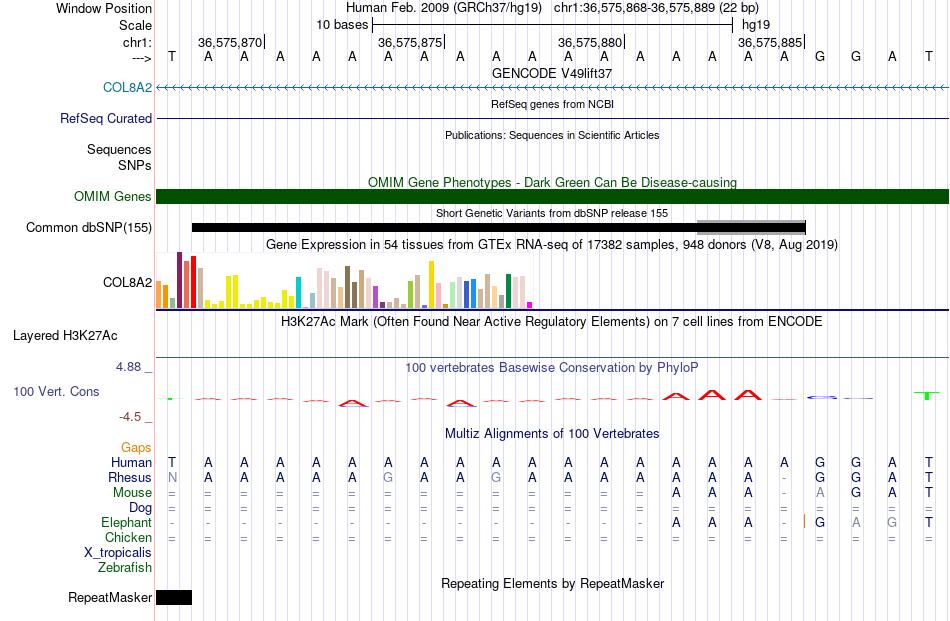Open the Common dbSNP(155) track label
Viewport: 950px width, 621px height.
coord(89,227)
